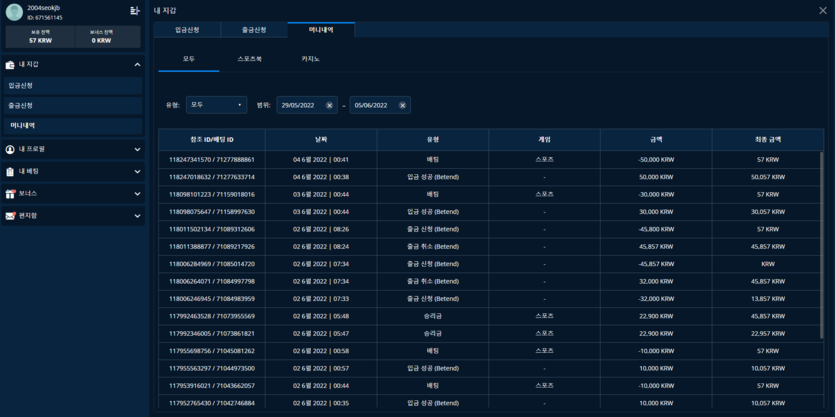Expand the 내 베팅 section chevron
835x417 pixels.
coord(137,171)
